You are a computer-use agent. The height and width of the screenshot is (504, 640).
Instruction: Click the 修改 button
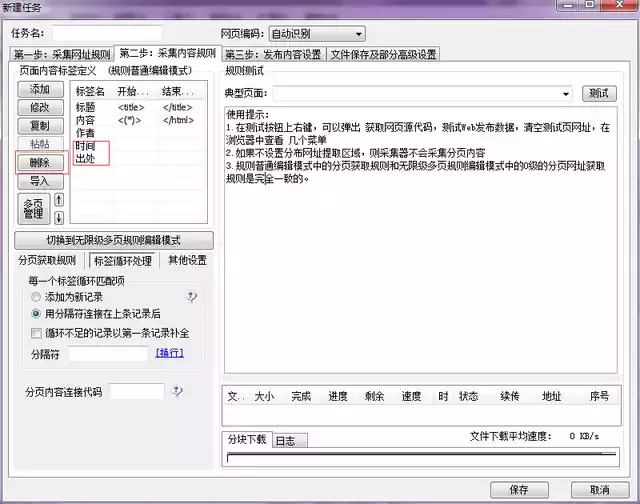point(40,108)
